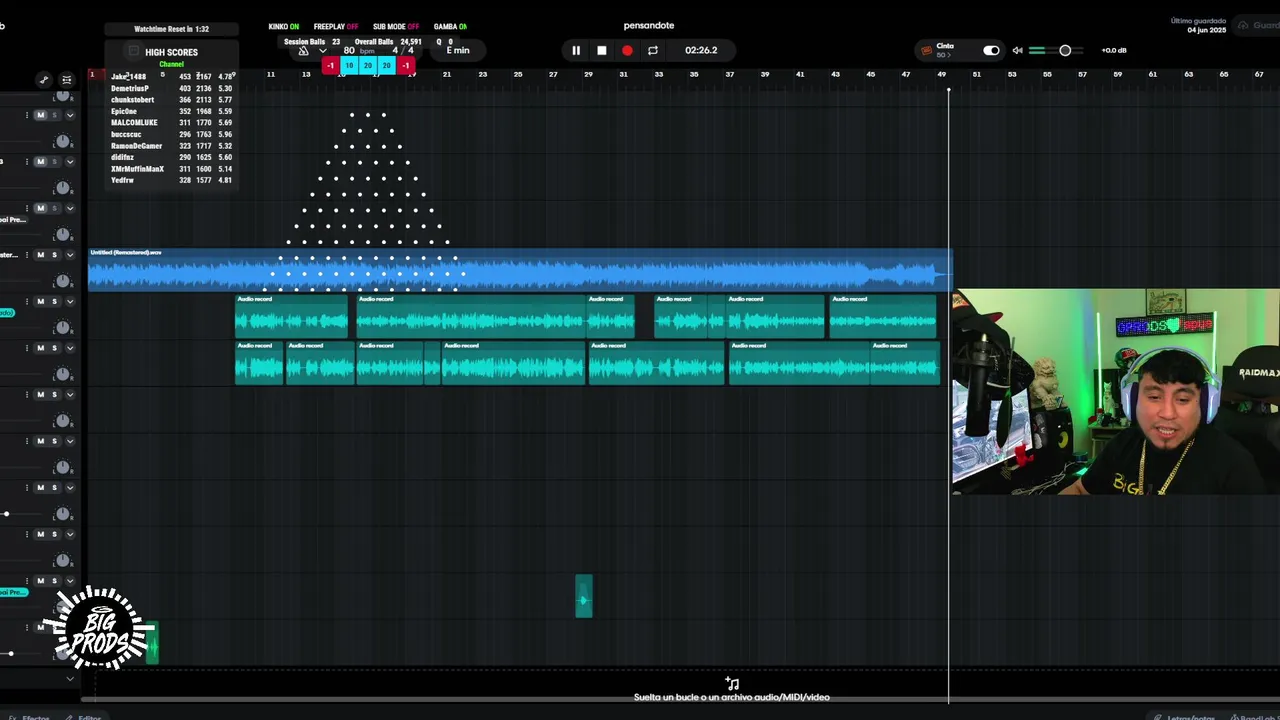This screenshot has width=1280, height=720.
Task: Click the MALCOMLUKE high score row
Action: click(171, 123)
